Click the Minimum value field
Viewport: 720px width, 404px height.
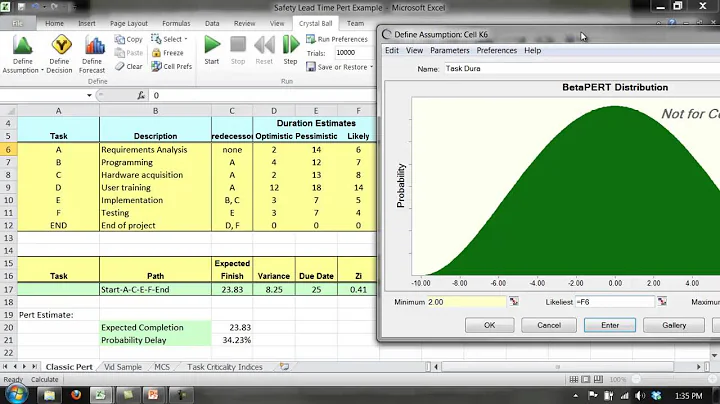tap(466, 302)
